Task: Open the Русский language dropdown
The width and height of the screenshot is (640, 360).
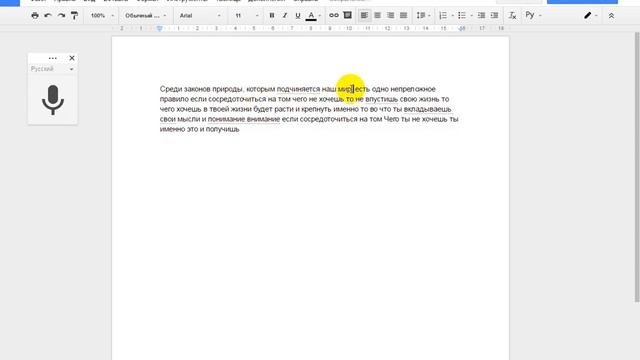Action: pyautogui.click(x=52, y=69)
